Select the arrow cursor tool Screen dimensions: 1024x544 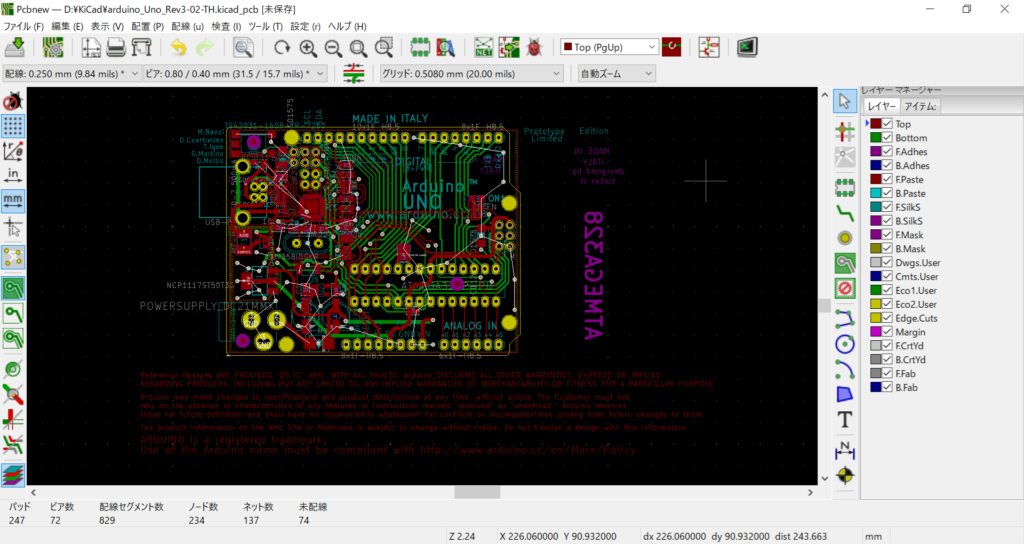845,101
